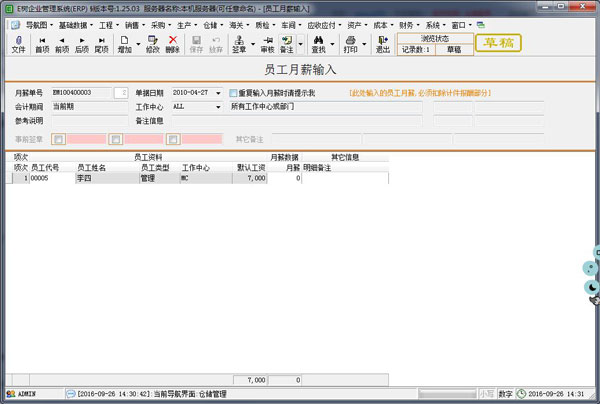Click default salary cell 7,000 in row 1
This screenshot has height=404, width=600.
click(x=249, y=178)
